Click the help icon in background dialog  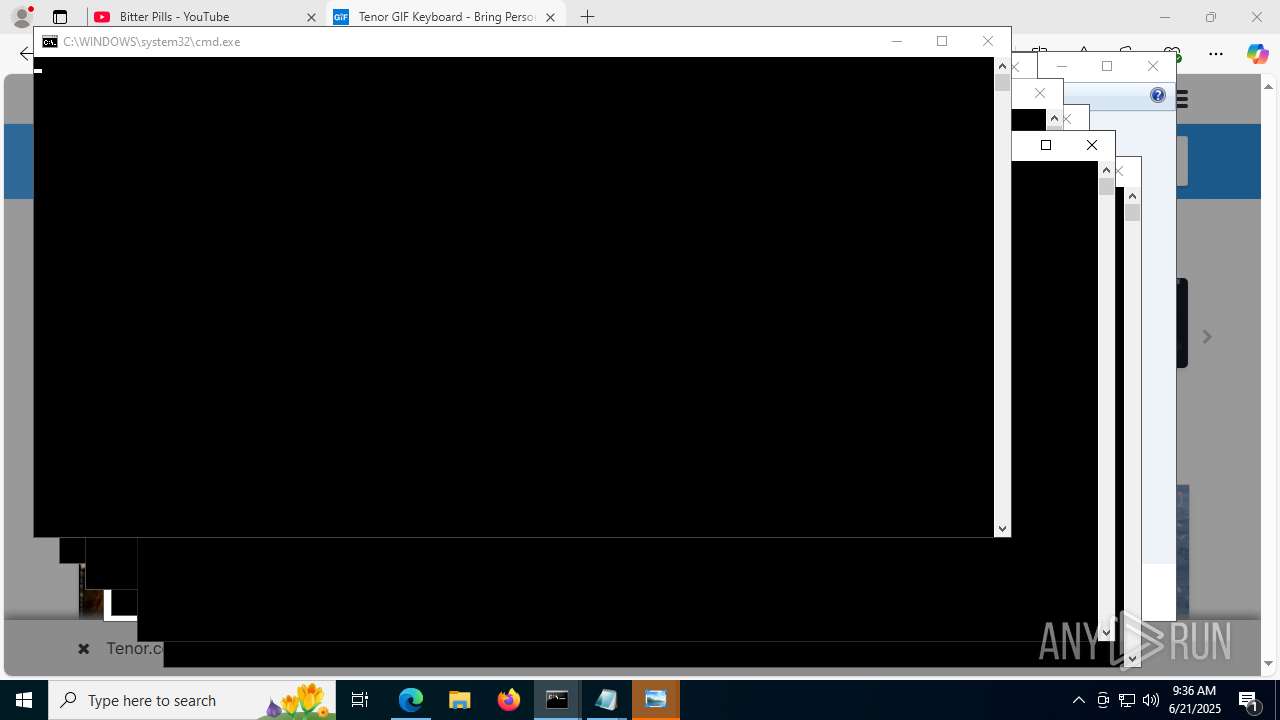coord(1158,96)
